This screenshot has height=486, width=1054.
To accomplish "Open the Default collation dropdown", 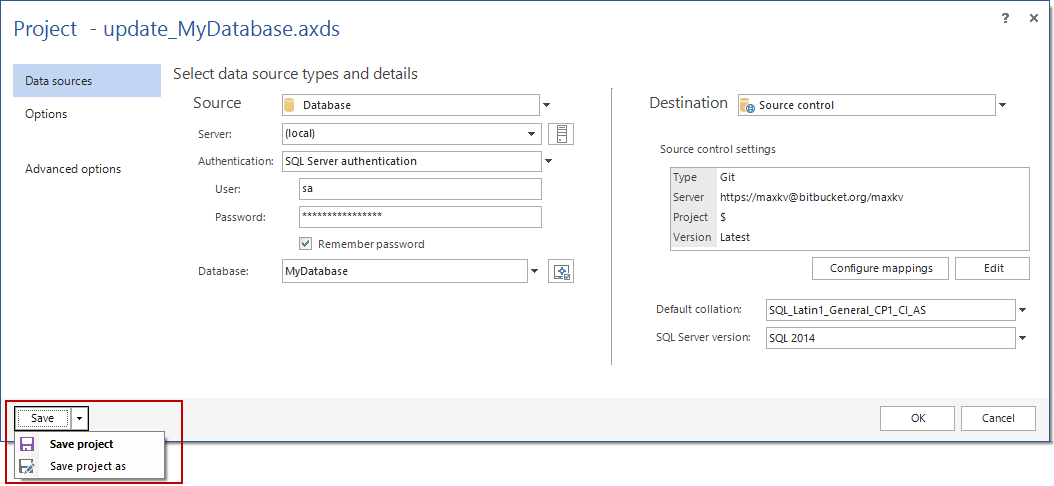I will (1022, 310).
